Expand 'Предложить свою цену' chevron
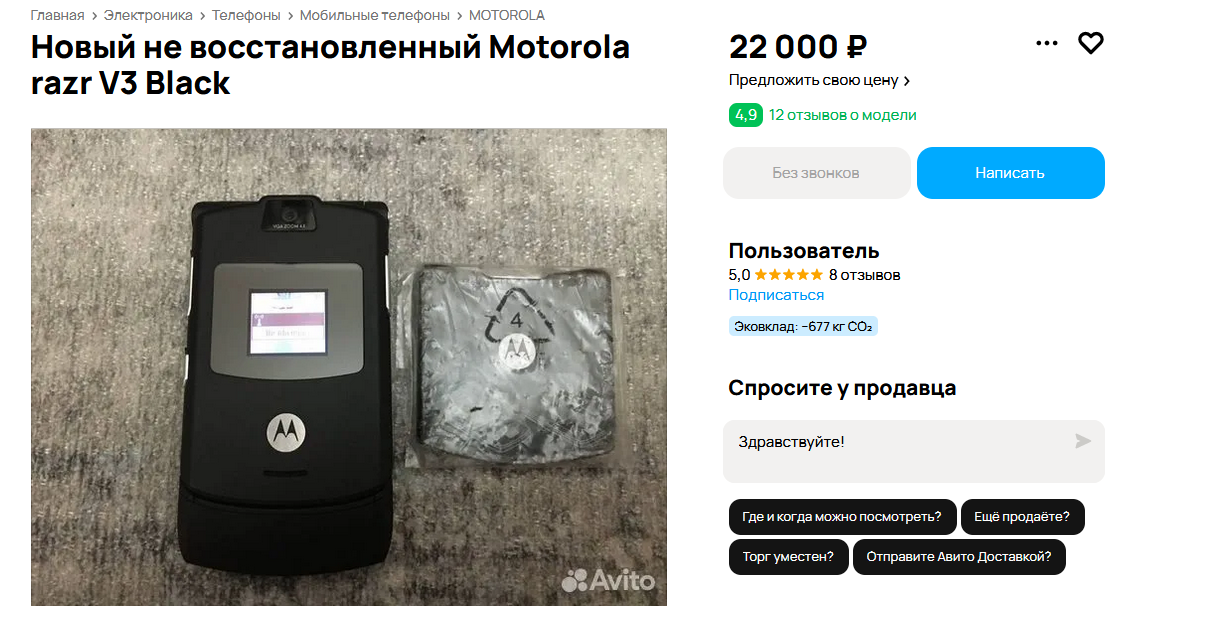1218x618 pixels. [906, 81]
